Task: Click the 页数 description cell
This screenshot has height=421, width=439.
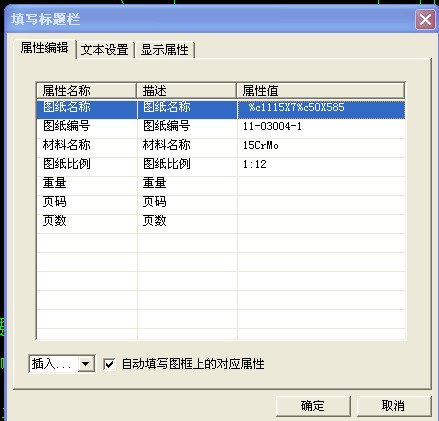Action: pyautogui.click(x=187, y=223)
